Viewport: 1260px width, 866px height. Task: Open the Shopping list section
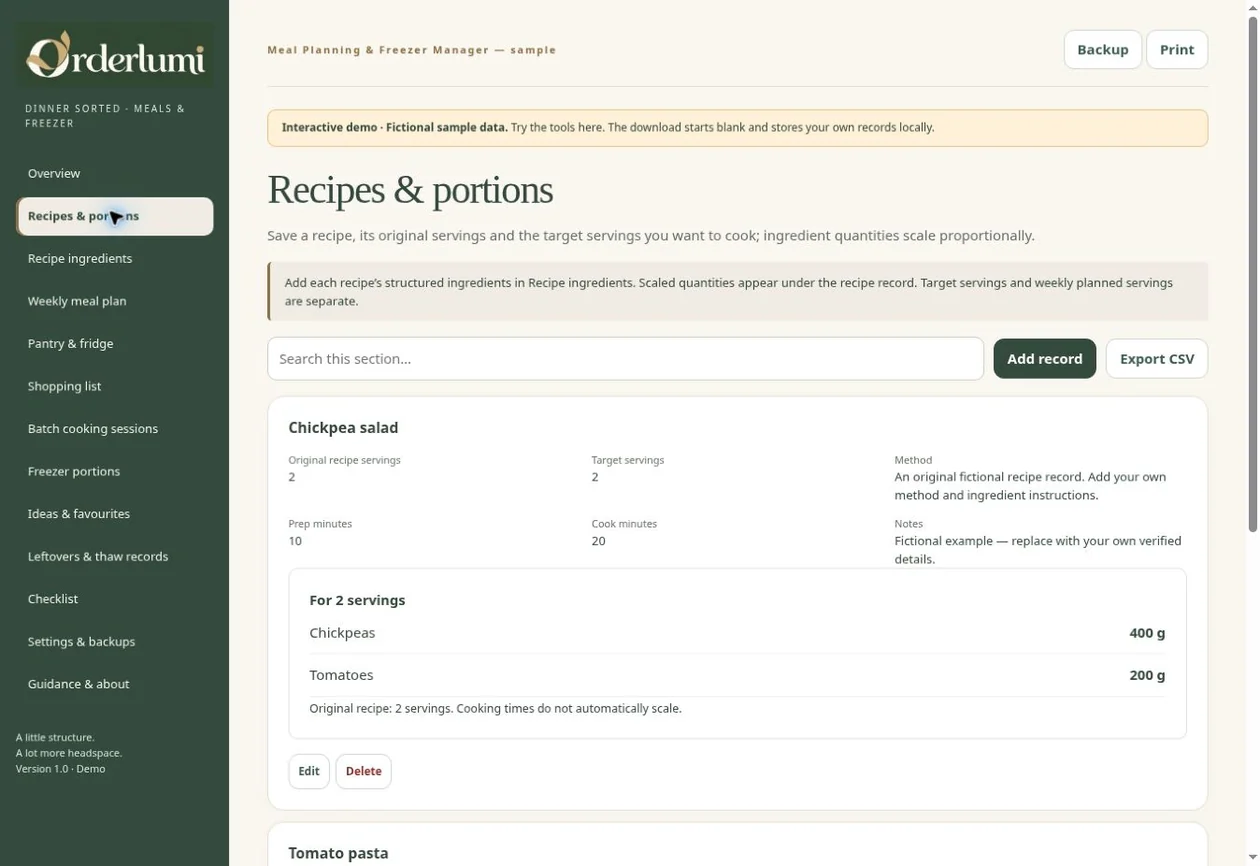point(115,386)
